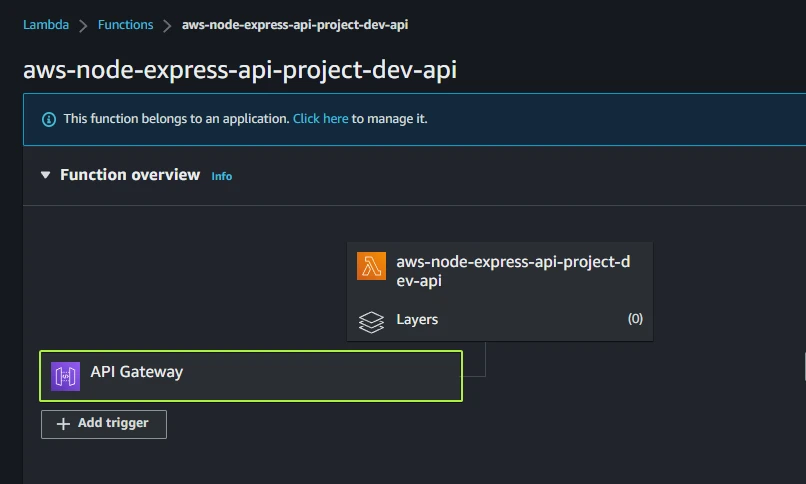Click the breadcrumb chevron after Functions

(x=167, y=25)
